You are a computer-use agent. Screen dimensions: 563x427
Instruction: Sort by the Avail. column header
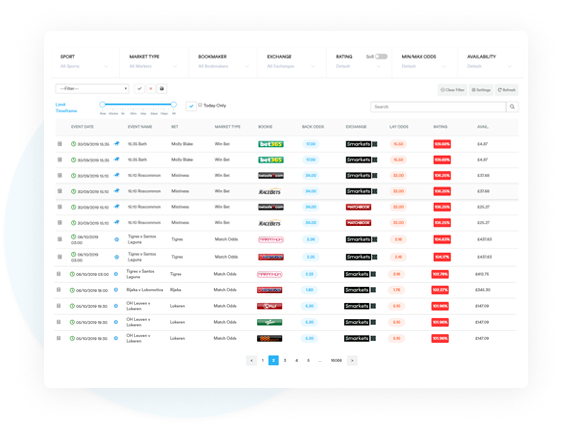(x=483, y=127)
